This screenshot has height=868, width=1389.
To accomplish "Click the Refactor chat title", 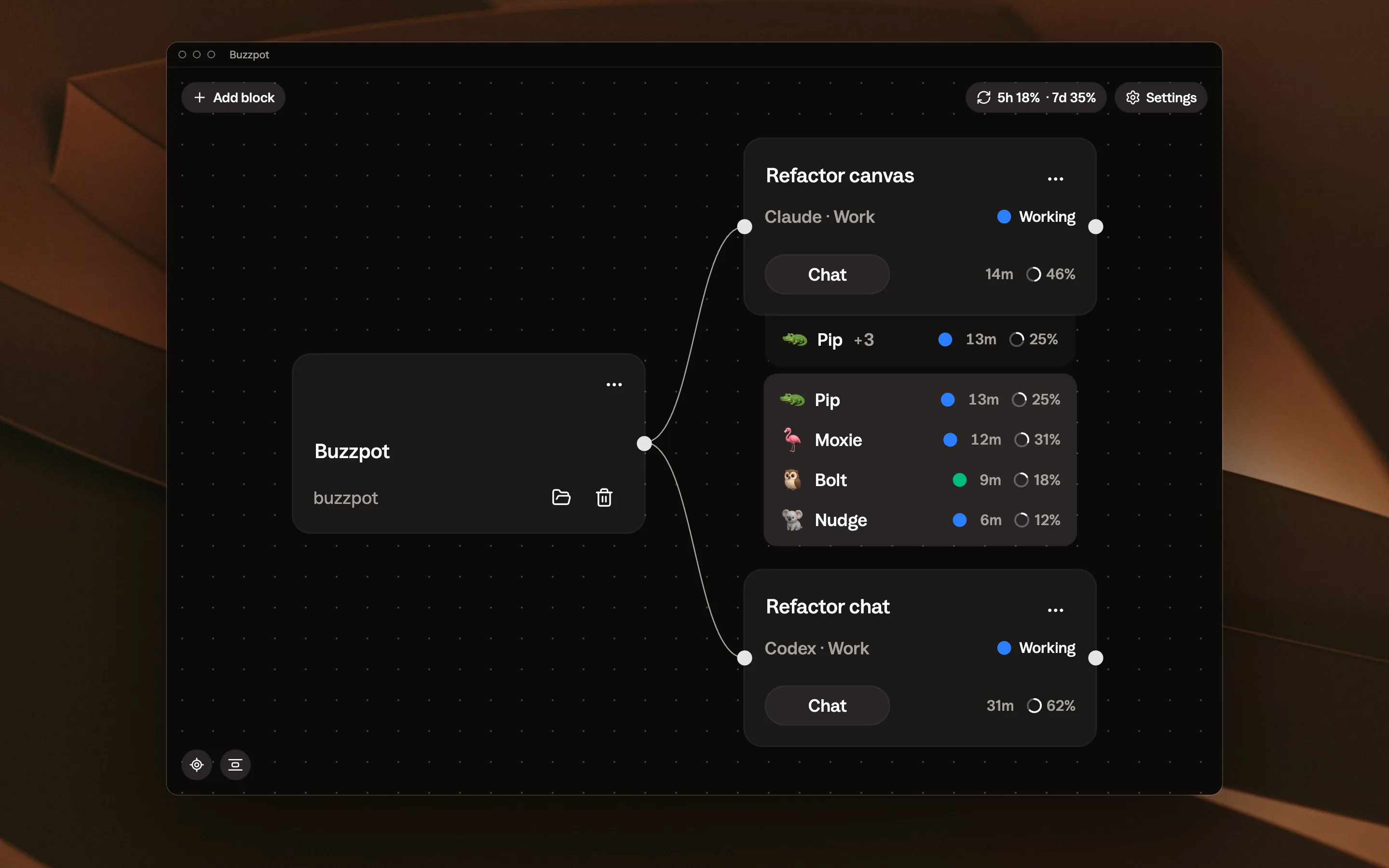I will (828, 607).
